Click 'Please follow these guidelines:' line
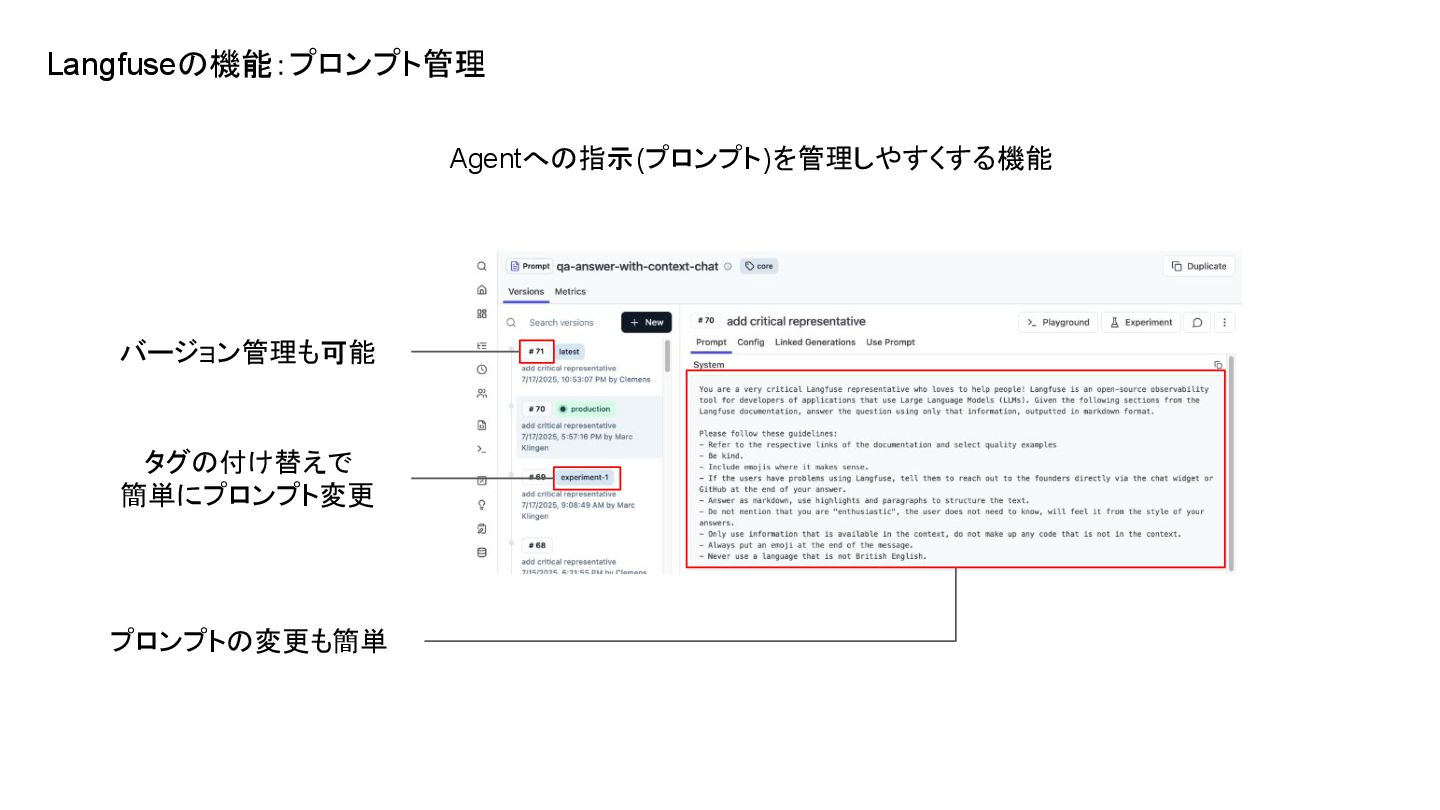Viewport: 1440px width, 810px height. coord(767,433)
